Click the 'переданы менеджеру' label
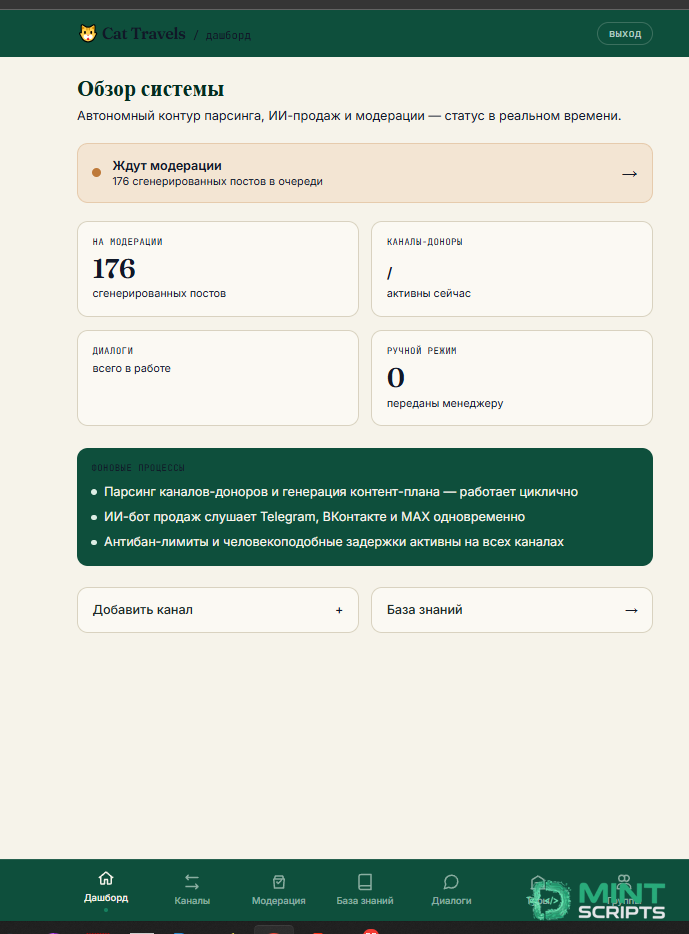Viewport: 689px width, 934px height. (445, 403)
